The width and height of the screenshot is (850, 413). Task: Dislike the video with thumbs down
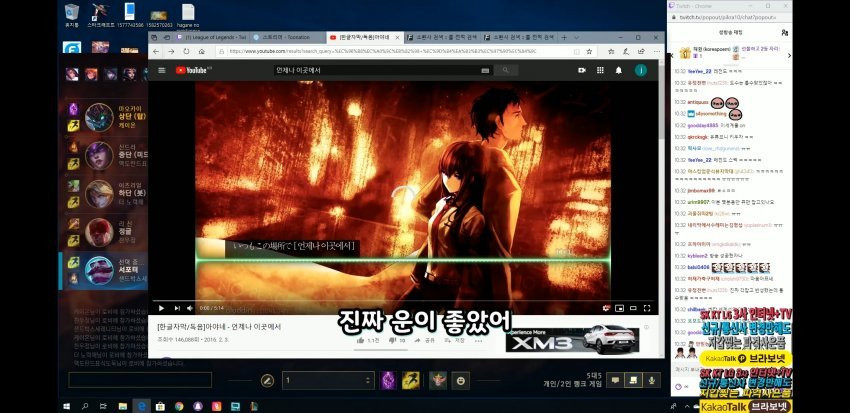pos(392,340)
